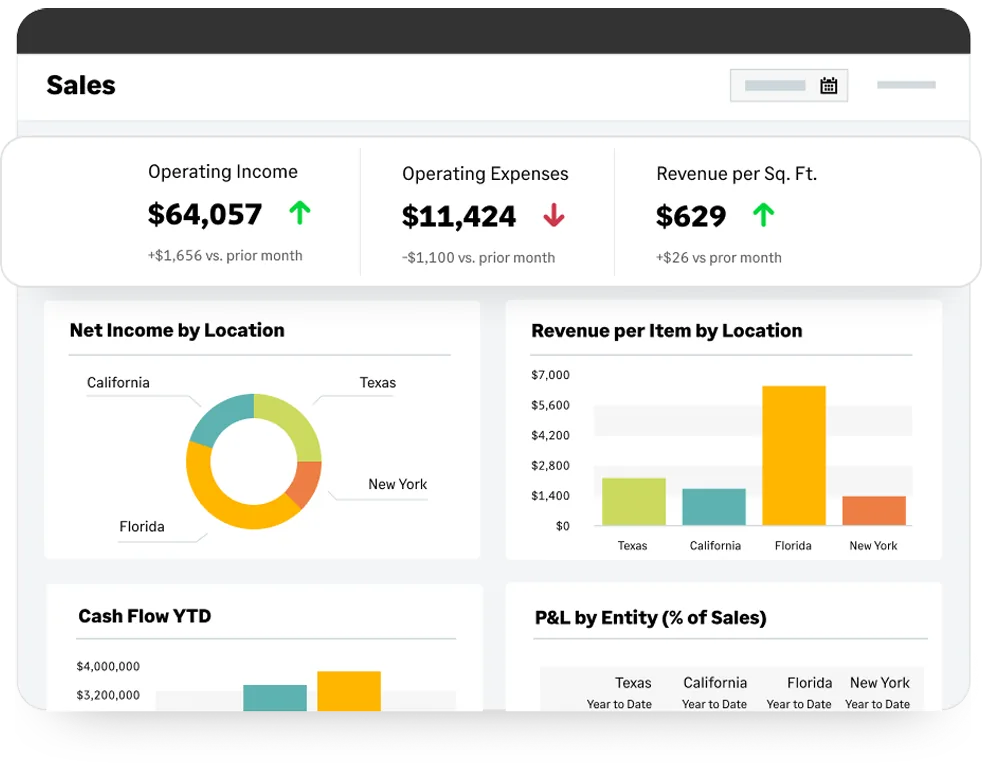Select the lime green Texas donut segment
This screenshot has height=763, width=982.
pyautogui.click(x=294, y=421)
